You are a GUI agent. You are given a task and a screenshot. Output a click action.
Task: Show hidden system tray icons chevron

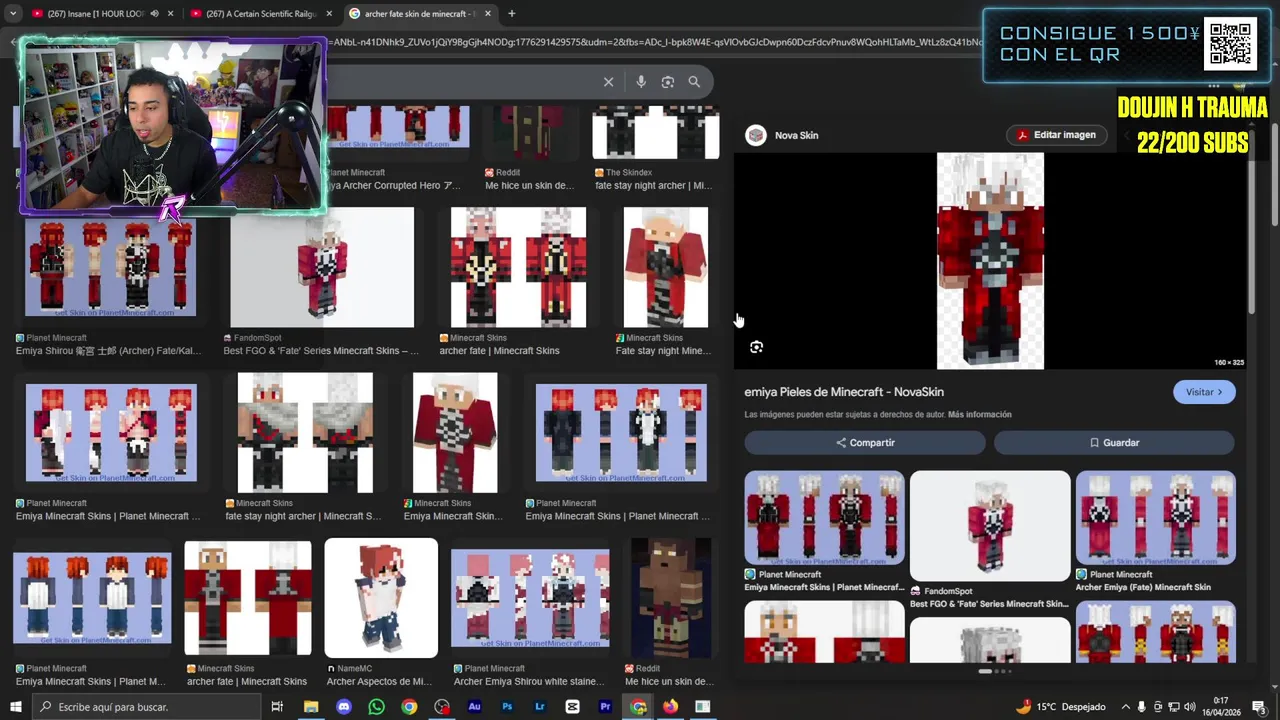[1125, 707]
